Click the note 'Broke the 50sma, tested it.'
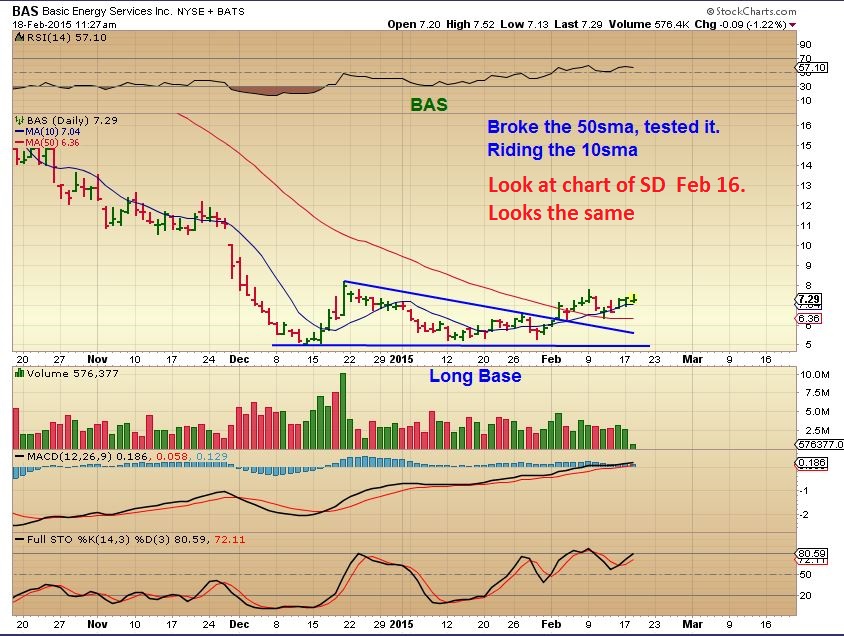The width and height of the screenshot is (844, 636). pos(603,127)
